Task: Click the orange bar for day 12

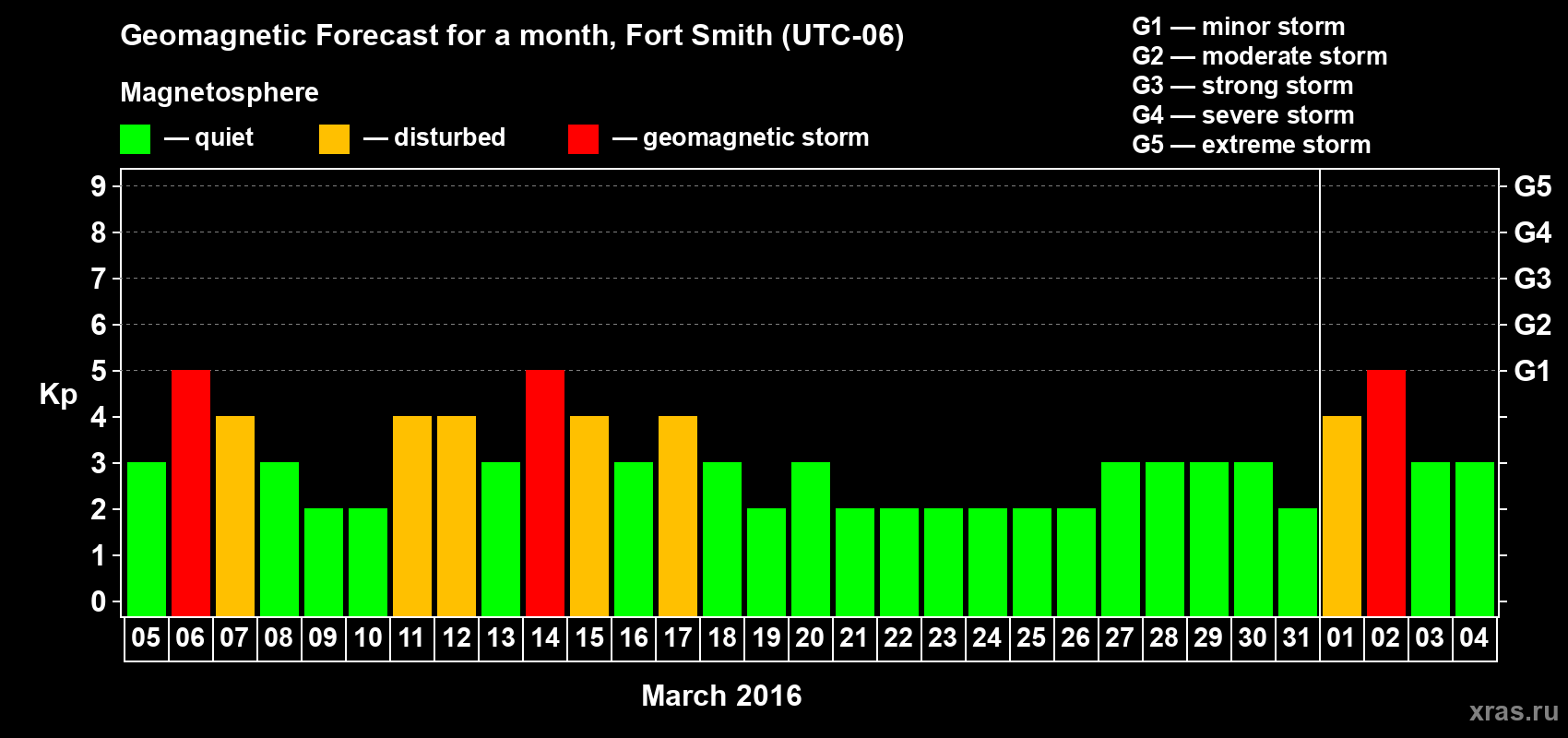Action: [457, 516]
